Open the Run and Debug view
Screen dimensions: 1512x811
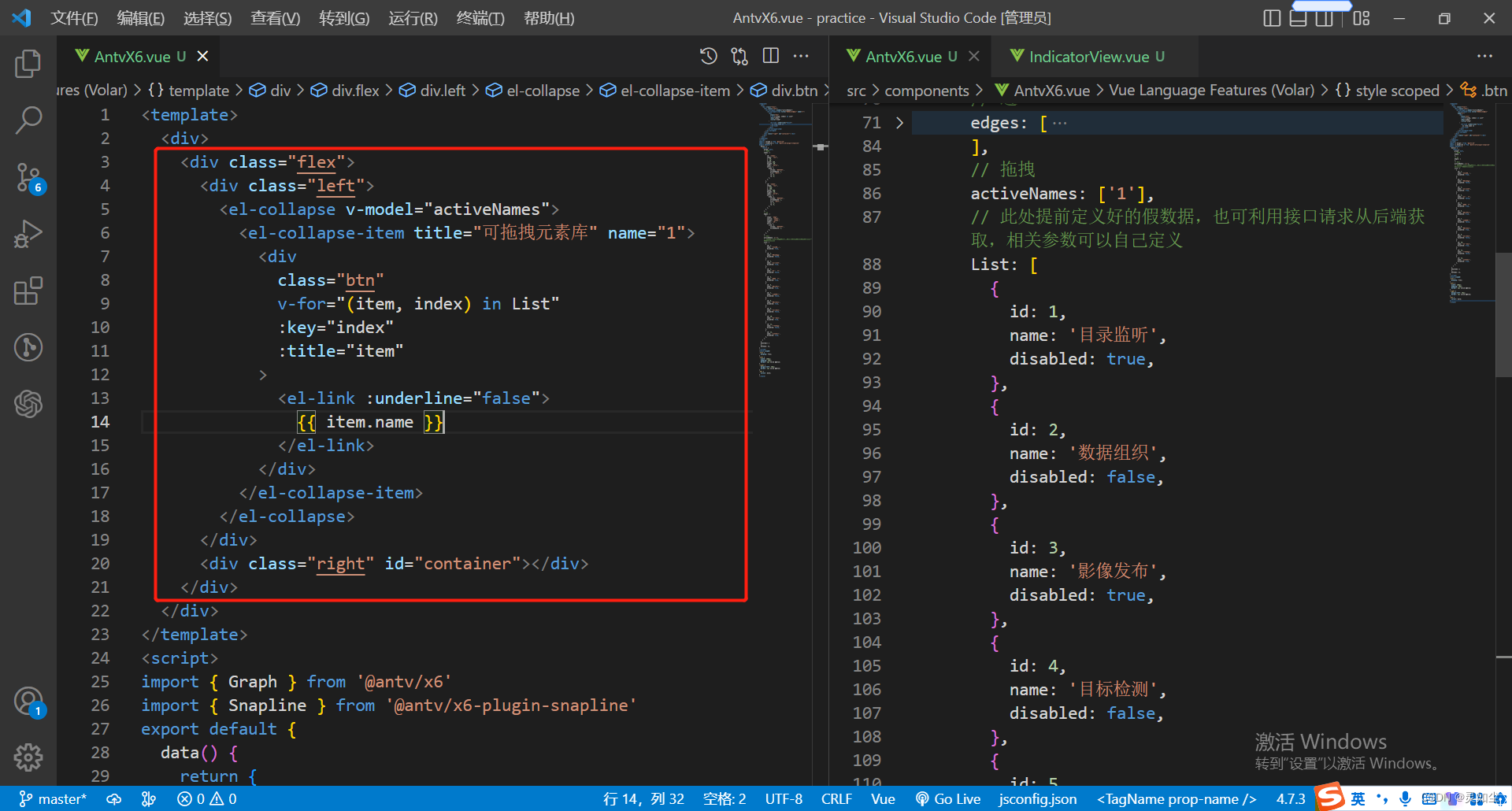(x=28, y=234)
